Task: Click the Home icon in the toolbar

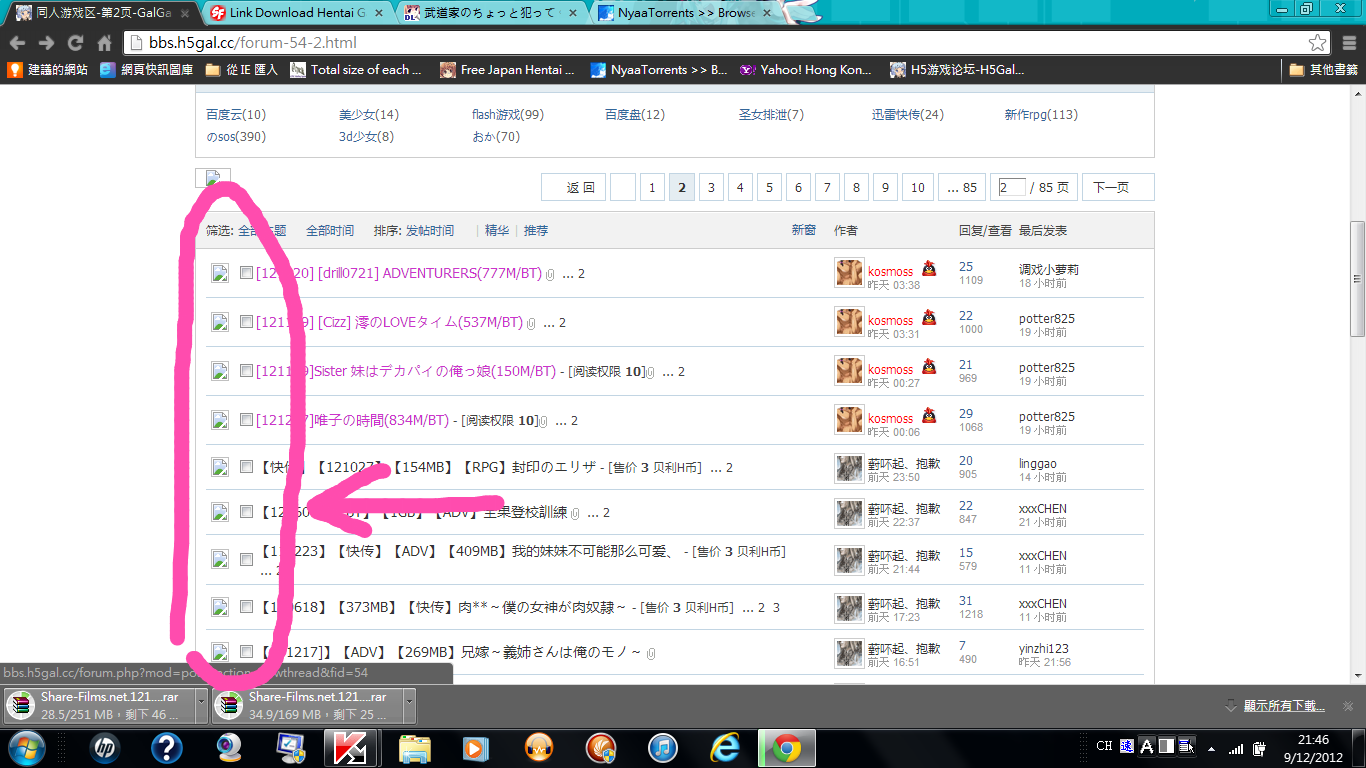Action: (x=104, y=43)
